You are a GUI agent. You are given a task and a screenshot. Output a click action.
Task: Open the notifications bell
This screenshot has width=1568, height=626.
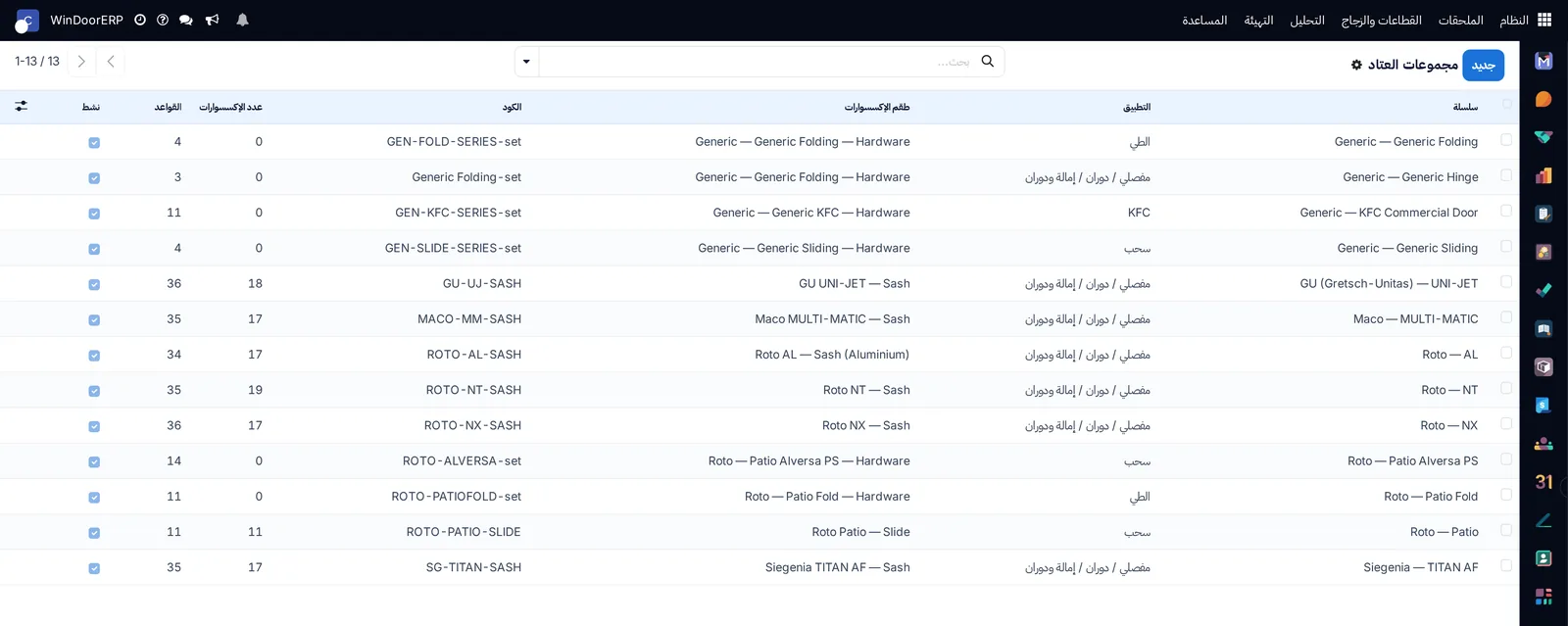[242, 20]
